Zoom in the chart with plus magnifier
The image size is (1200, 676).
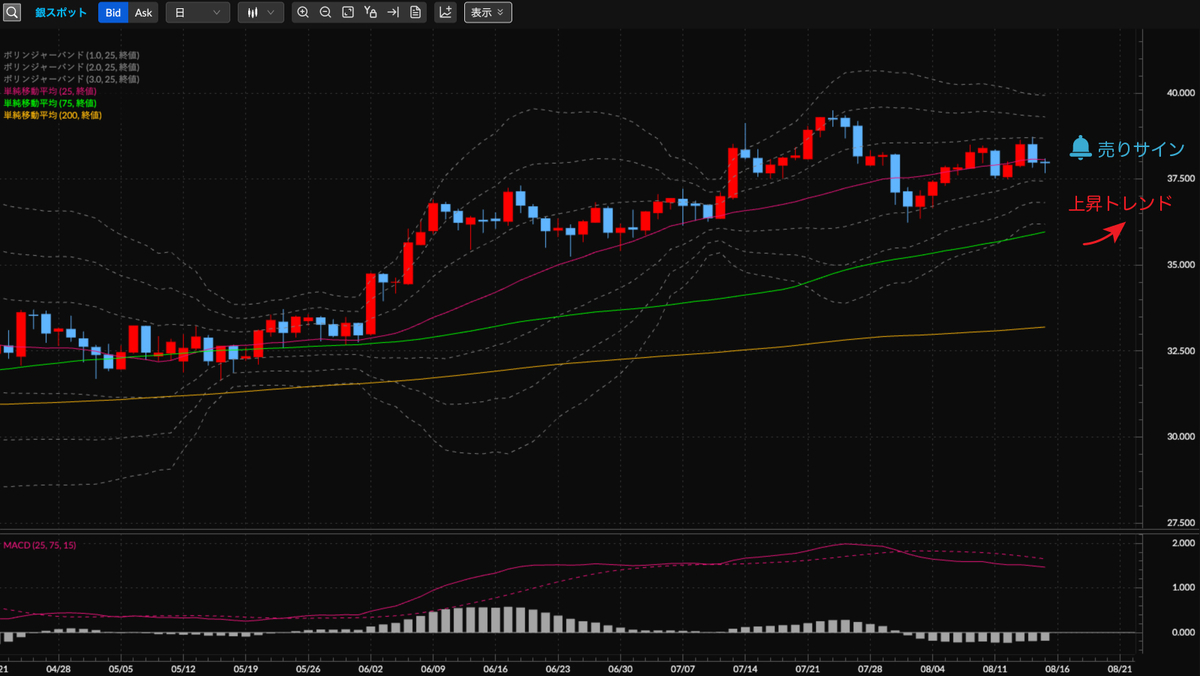303,13
